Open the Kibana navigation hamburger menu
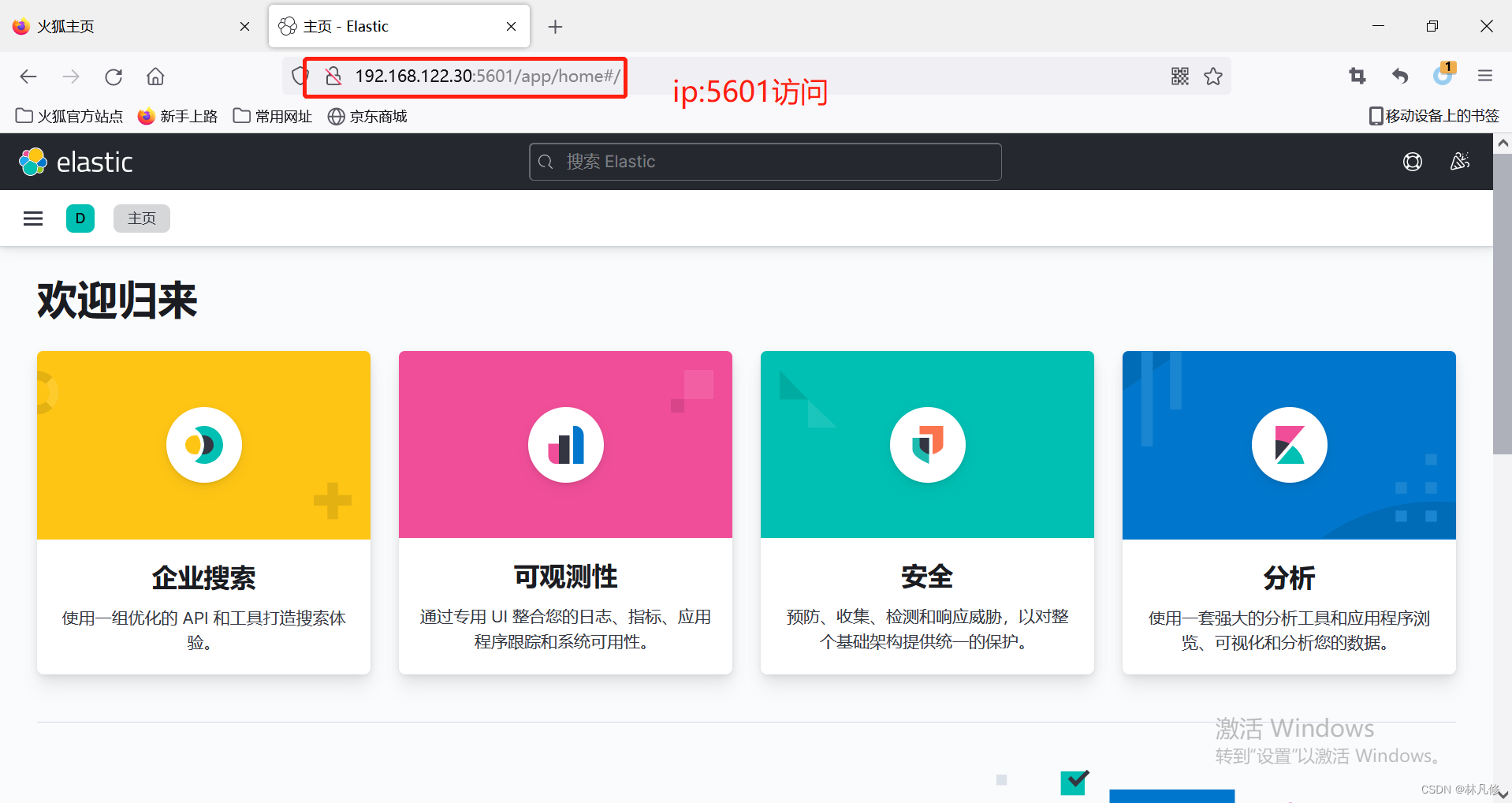The height and width of the screenshot is (803, 1512). coord(33,218)
